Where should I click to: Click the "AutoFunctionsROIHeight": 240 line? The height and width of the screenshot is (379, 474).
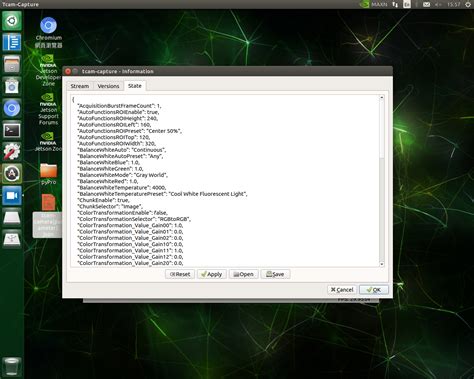pyautogui.click(x=118, y=118)
